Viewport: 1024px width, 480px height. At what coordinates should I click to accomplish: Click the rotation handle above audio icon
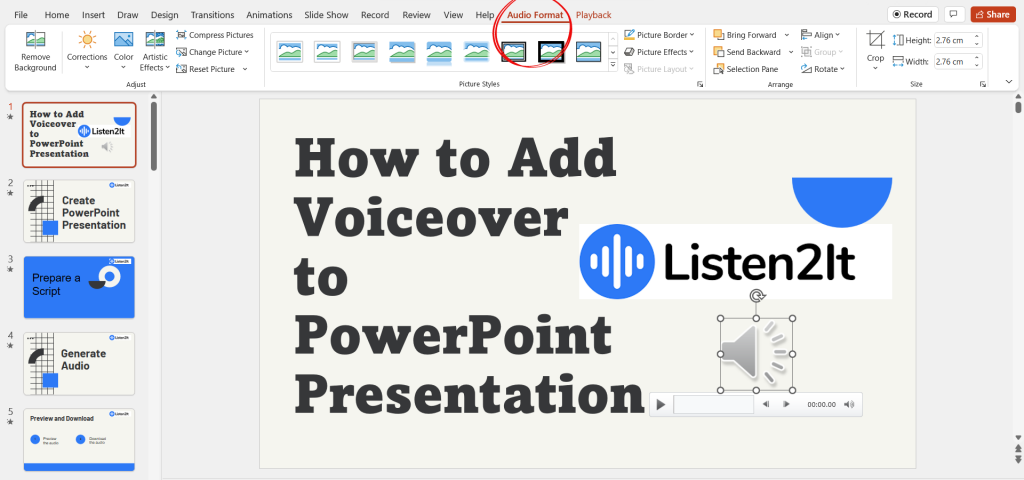(757, 296)
